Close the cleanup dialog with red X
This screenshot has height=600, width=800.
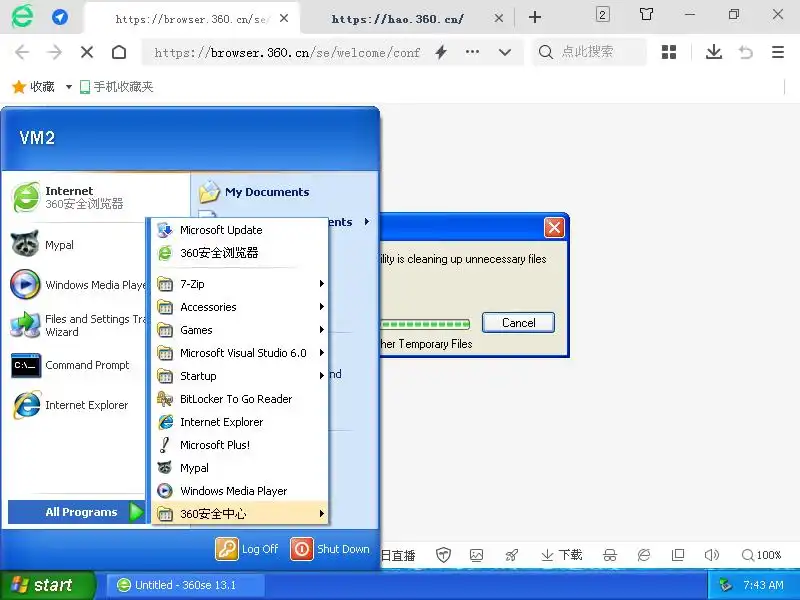pos(554,228)
